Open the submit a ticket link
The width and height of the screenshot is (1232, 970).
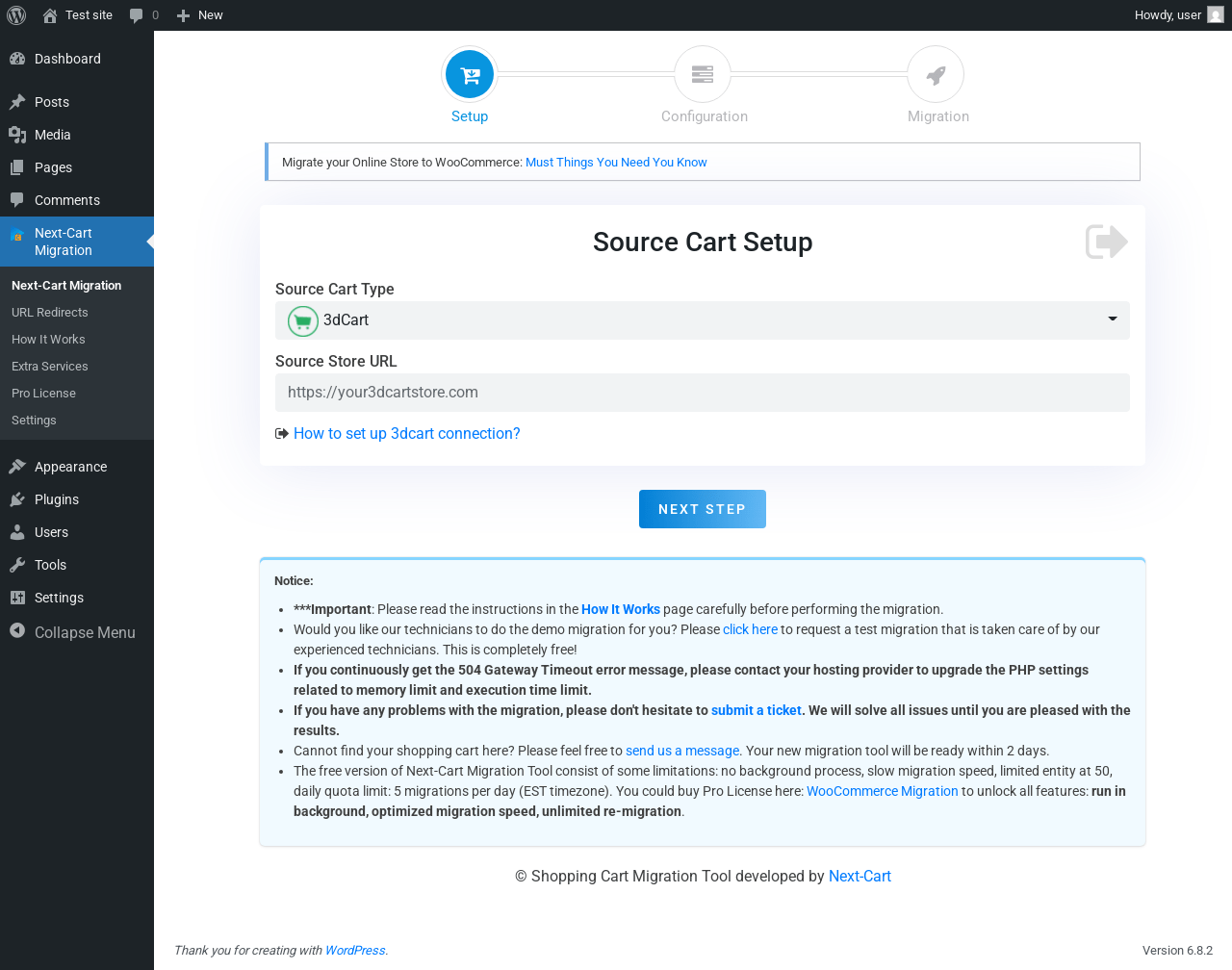pos(757,710)
